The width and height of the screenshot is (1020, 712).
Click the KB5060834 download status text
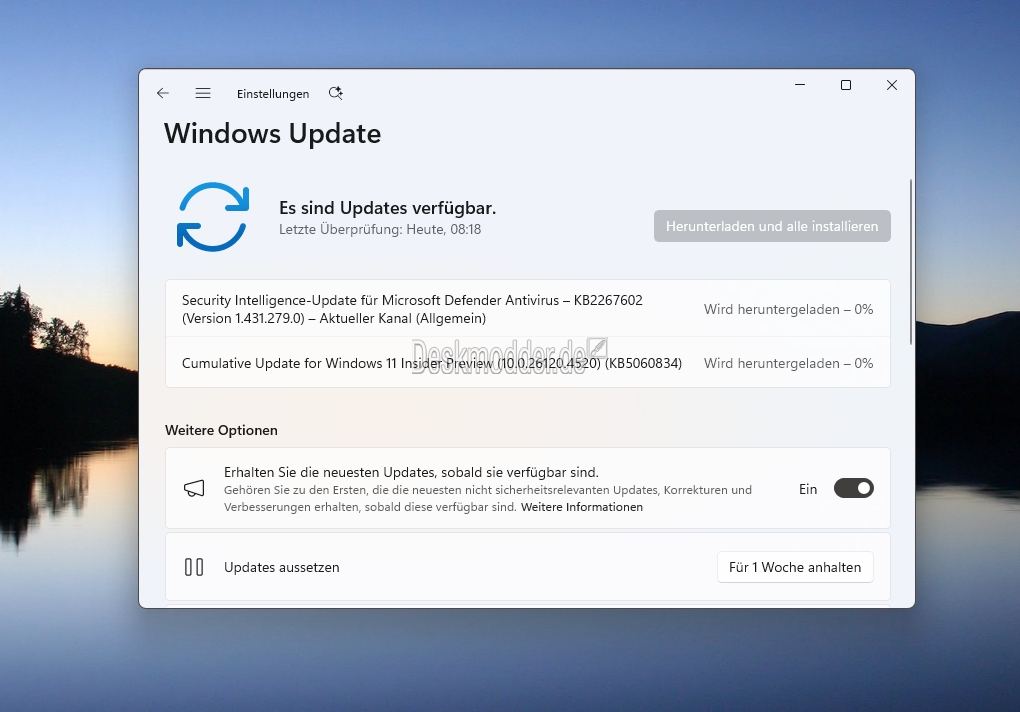click(x=788, y=363)
